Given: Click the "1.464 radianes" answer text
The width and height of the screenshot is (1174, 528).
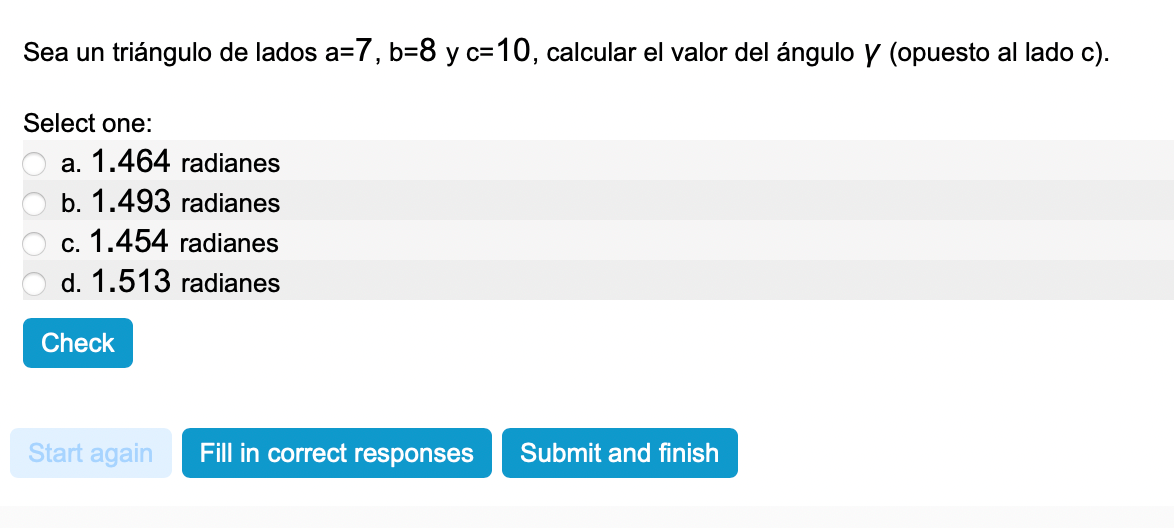Looking at the screenshot, I should 185,162.
